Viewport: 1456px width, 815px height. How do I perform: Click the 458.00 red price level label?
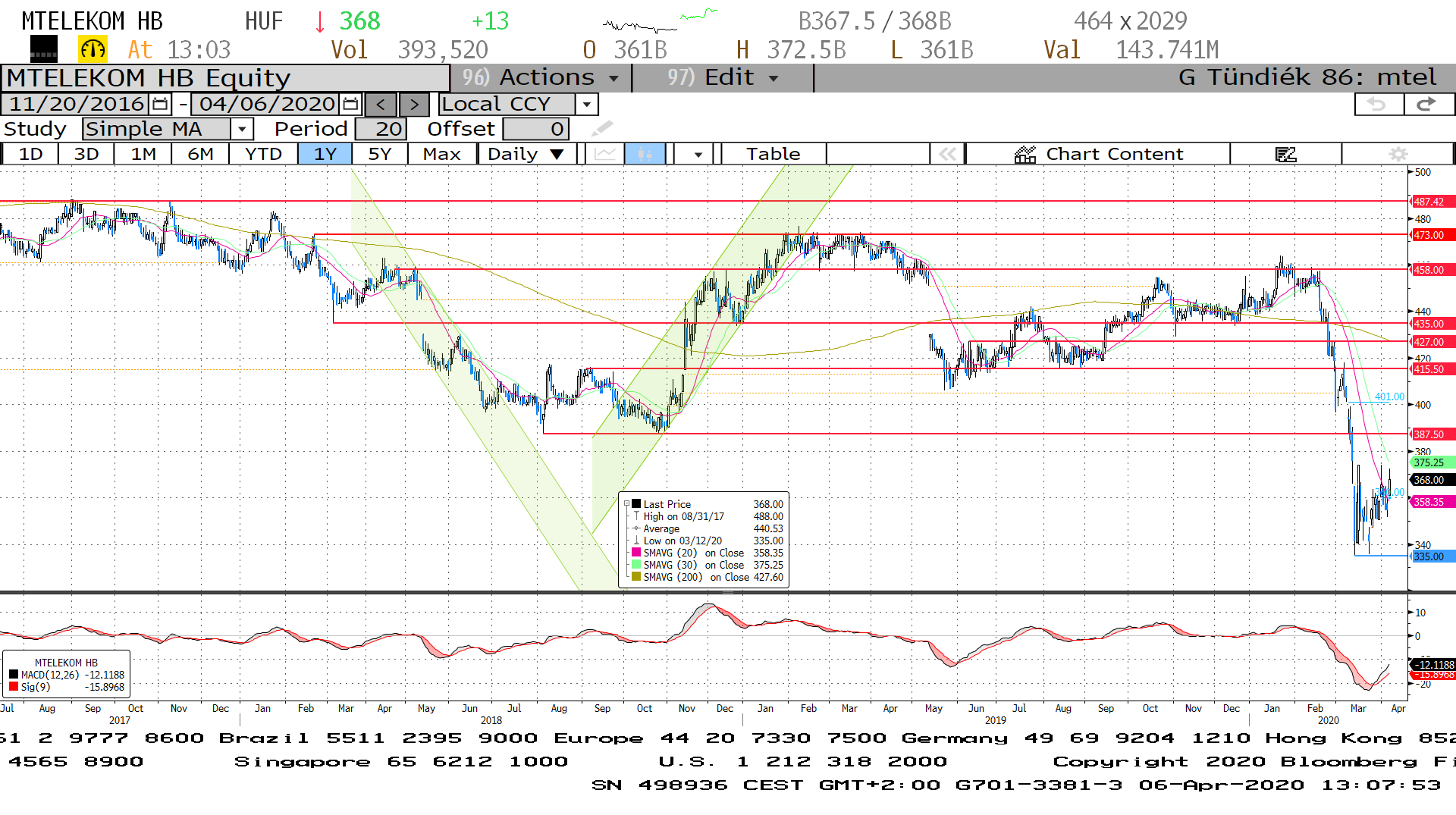pyautogui.click(x=1432, y=270)
